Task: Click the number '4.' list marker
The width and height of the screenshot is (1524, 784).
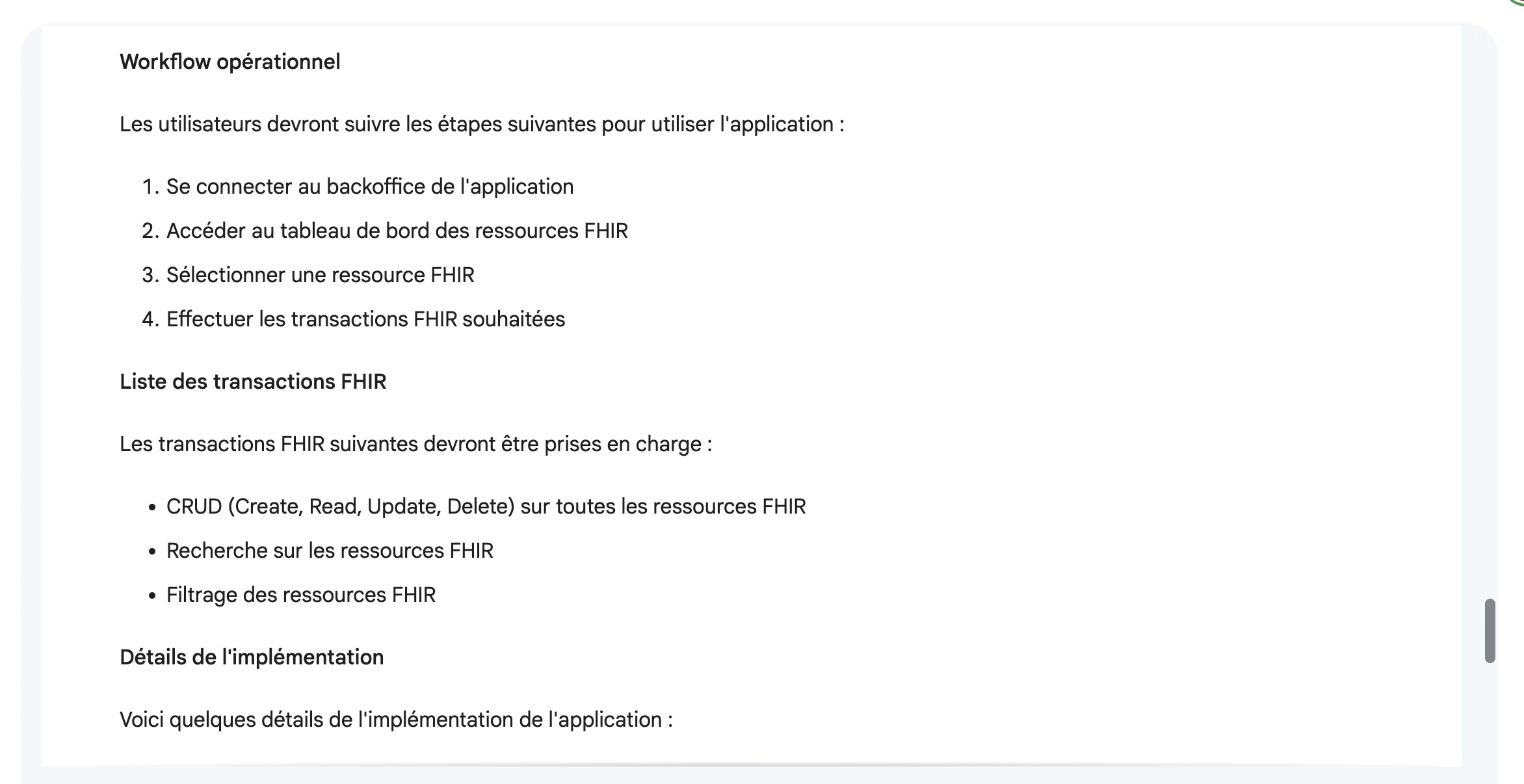Action: [150, 319]
